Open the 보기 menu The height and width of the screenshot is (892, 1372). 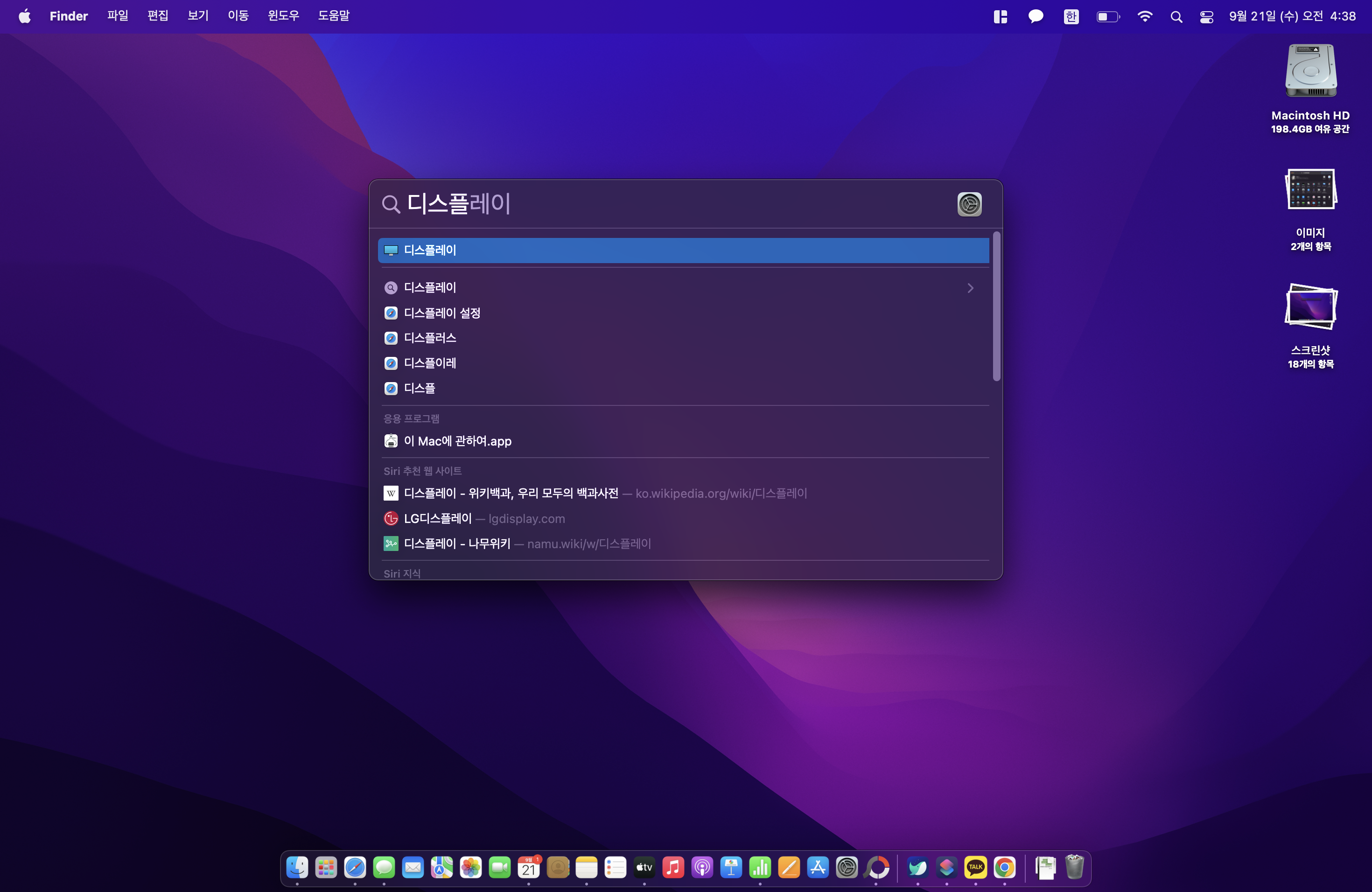[x=198, y=16]
